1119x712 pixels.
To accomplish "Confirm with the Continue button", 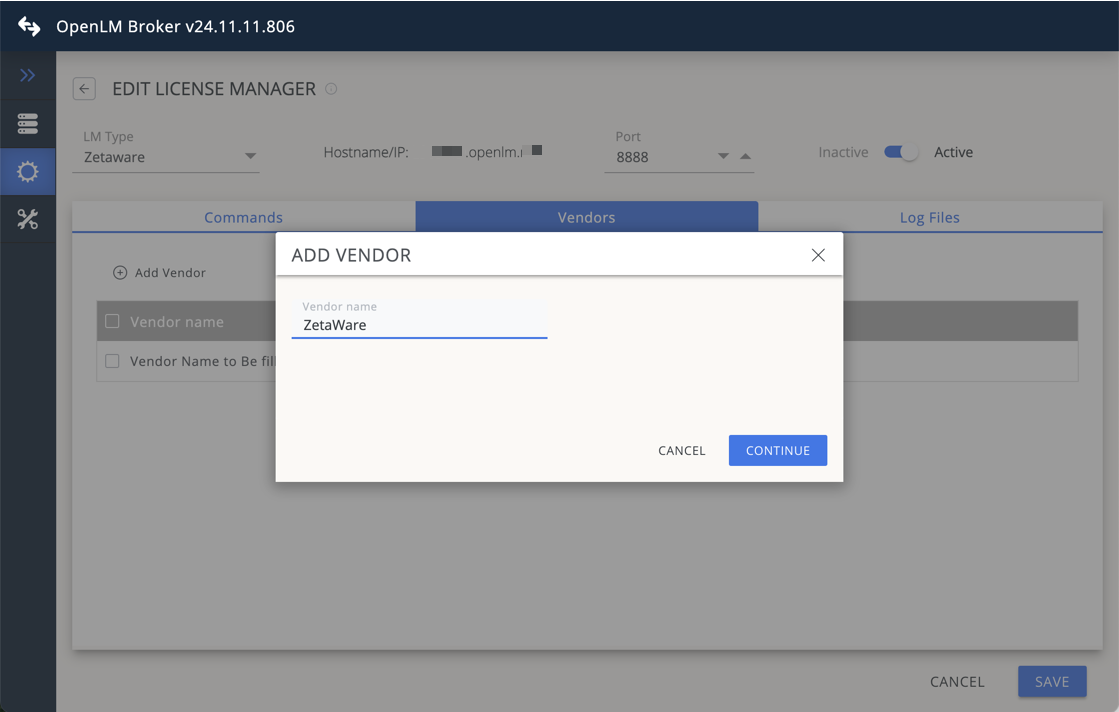I will click(778, 450).
